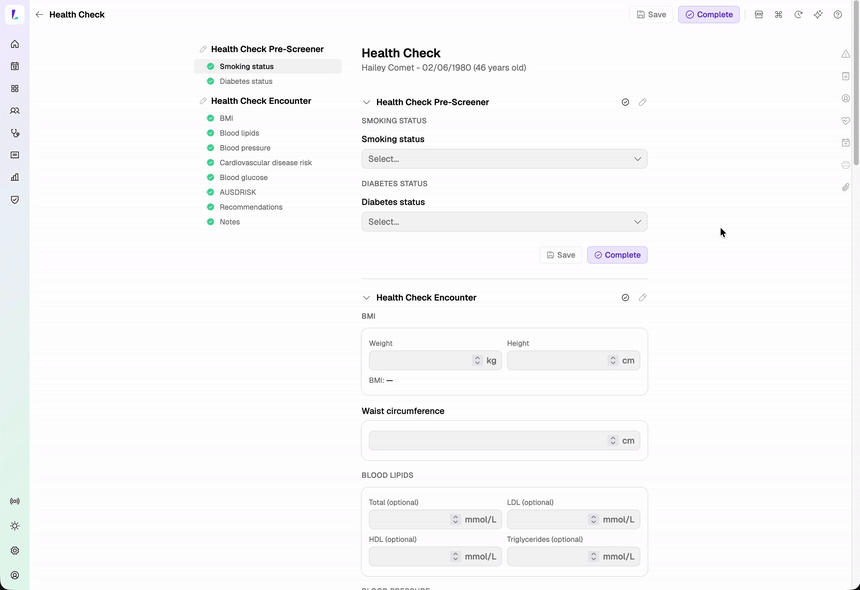Open the warning triangle icon in right rail
The width and height of the screenshot is (860, 590).
(x=846, y=54)
